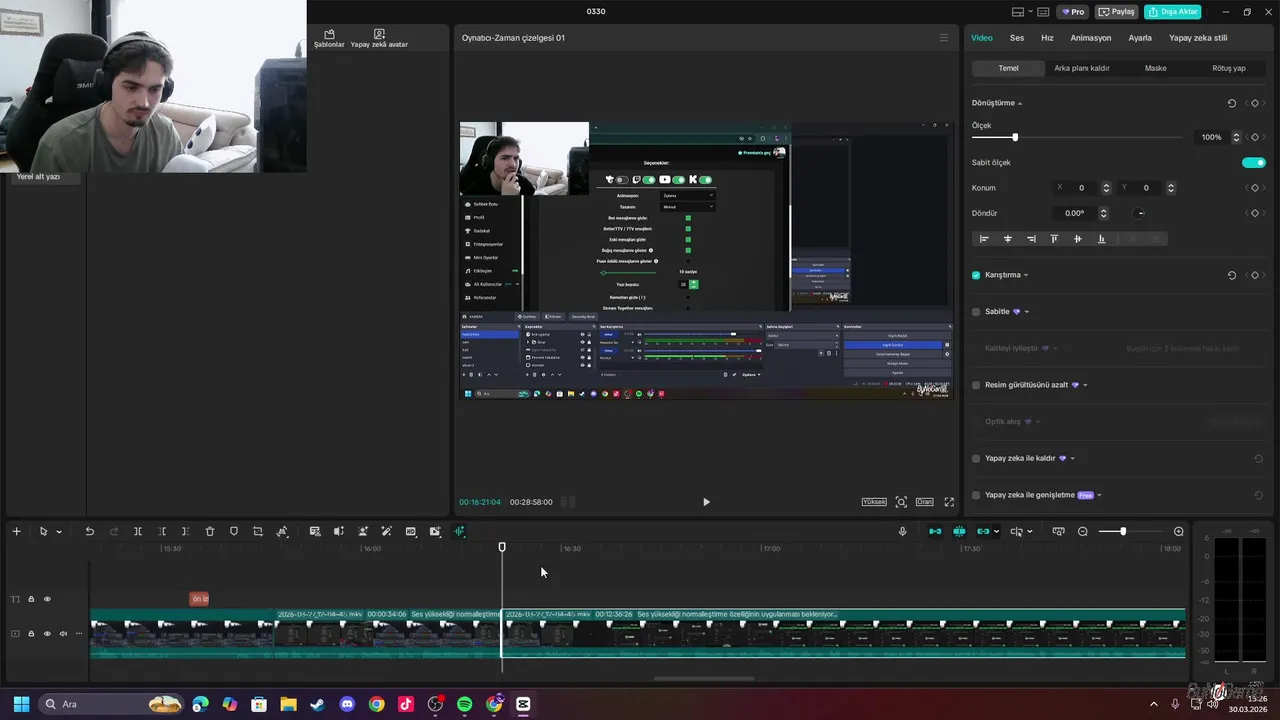Open the selection tool dropdown arrow
Image resolution: width=1280 pixels, height=720 pixels.
tap(59, 532)
